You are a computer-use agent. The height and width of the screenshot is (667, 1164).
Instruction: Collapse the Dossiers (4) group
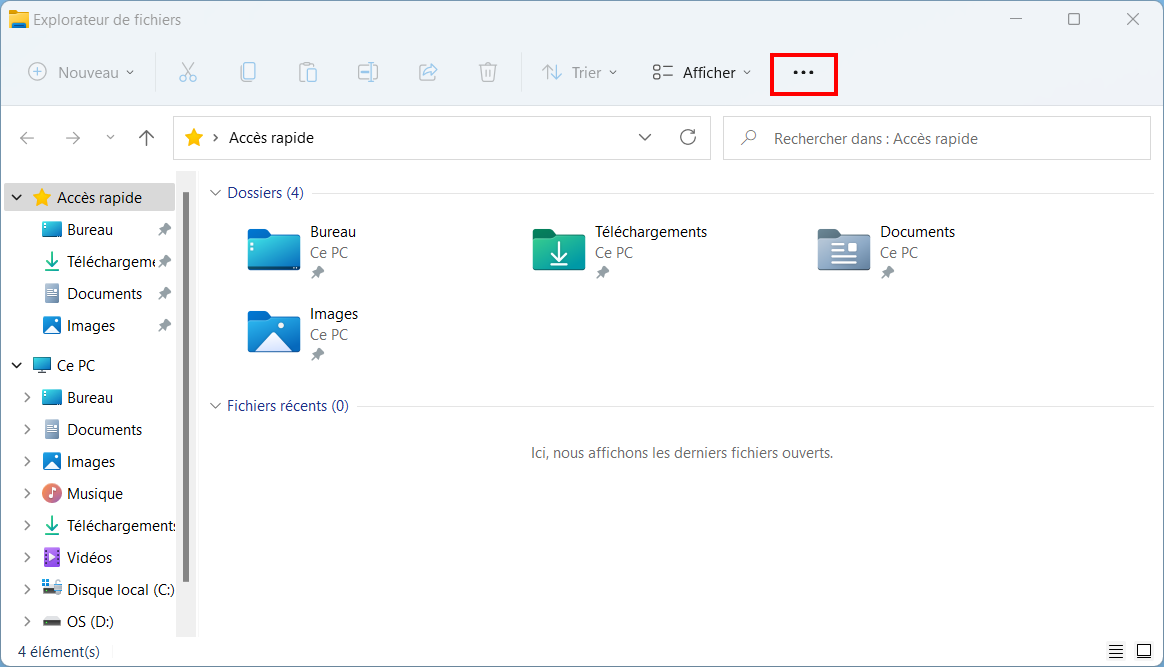point(215,193)
